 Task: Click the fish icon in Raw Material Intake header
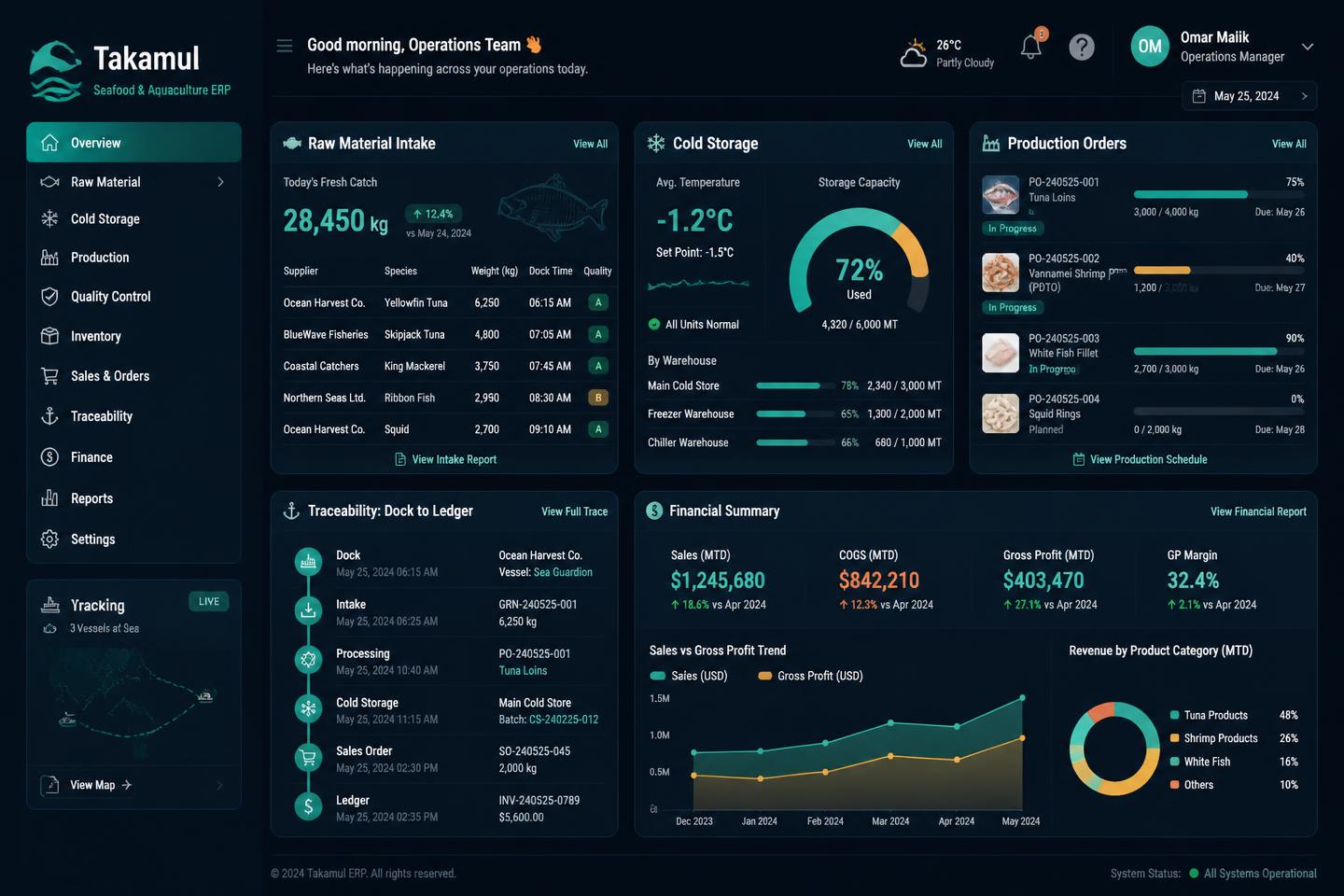(x=291, y=144)
